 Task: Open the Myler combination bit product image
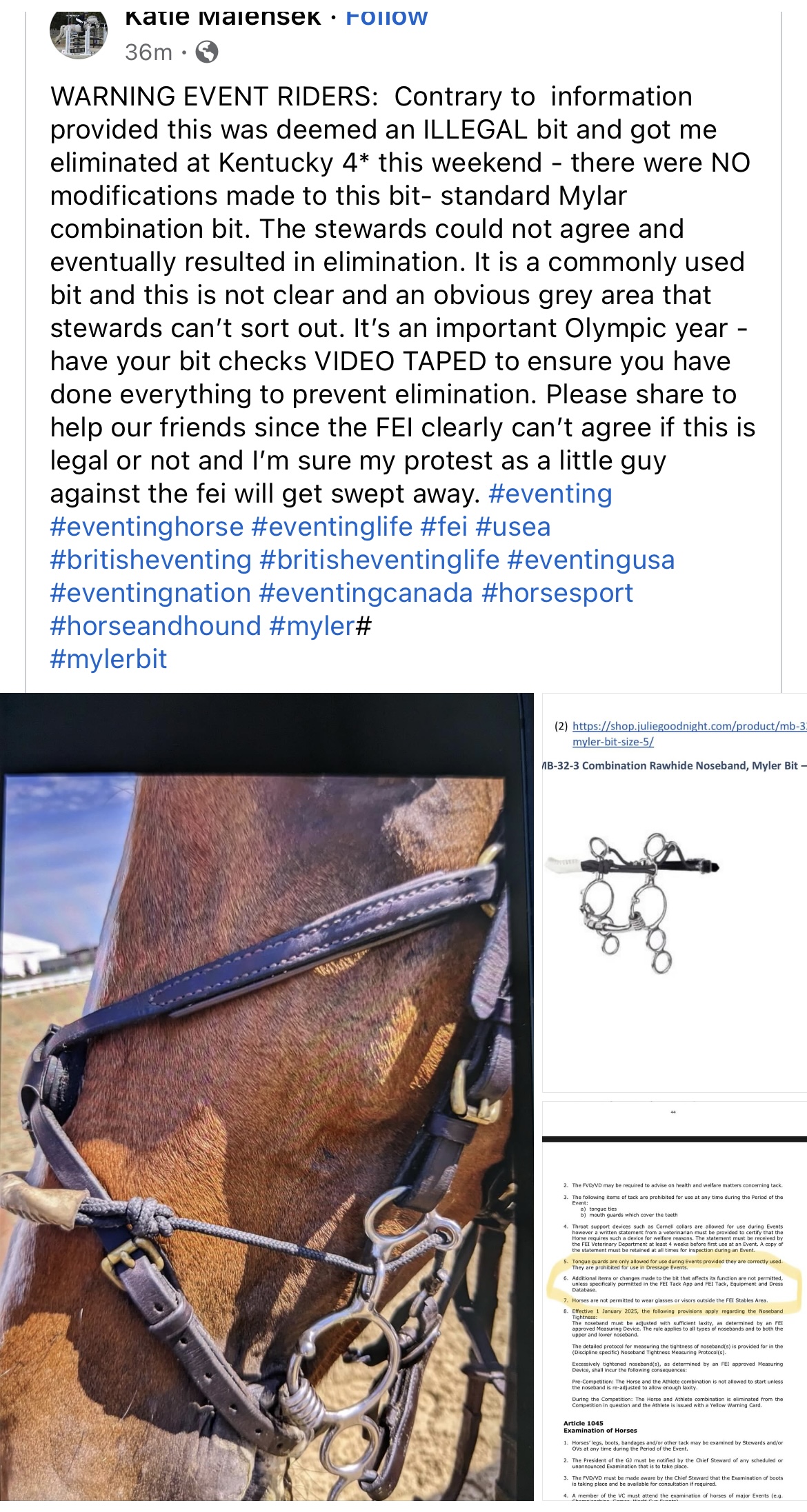pos(675,893)
